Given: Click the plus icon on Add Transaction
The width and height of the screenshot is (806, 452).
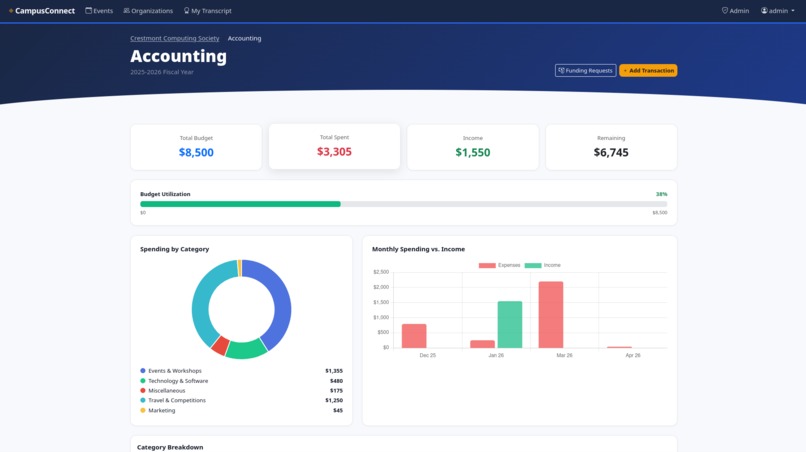Looking at the screenshot, I should 625,70.
